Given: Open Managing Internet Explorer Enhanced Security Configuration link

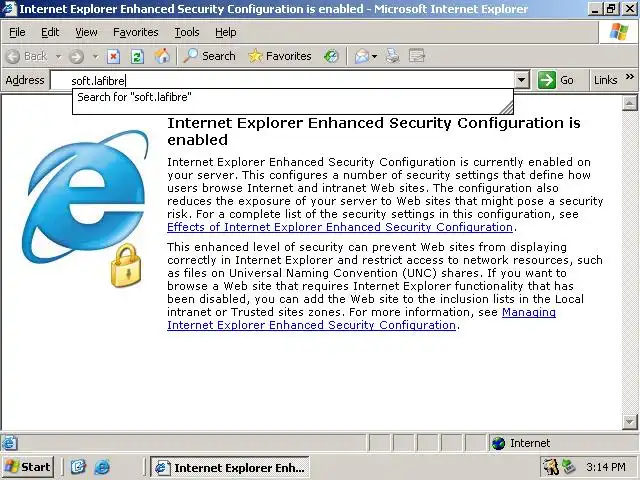Looking at the screenshot, I should point(361,318).
